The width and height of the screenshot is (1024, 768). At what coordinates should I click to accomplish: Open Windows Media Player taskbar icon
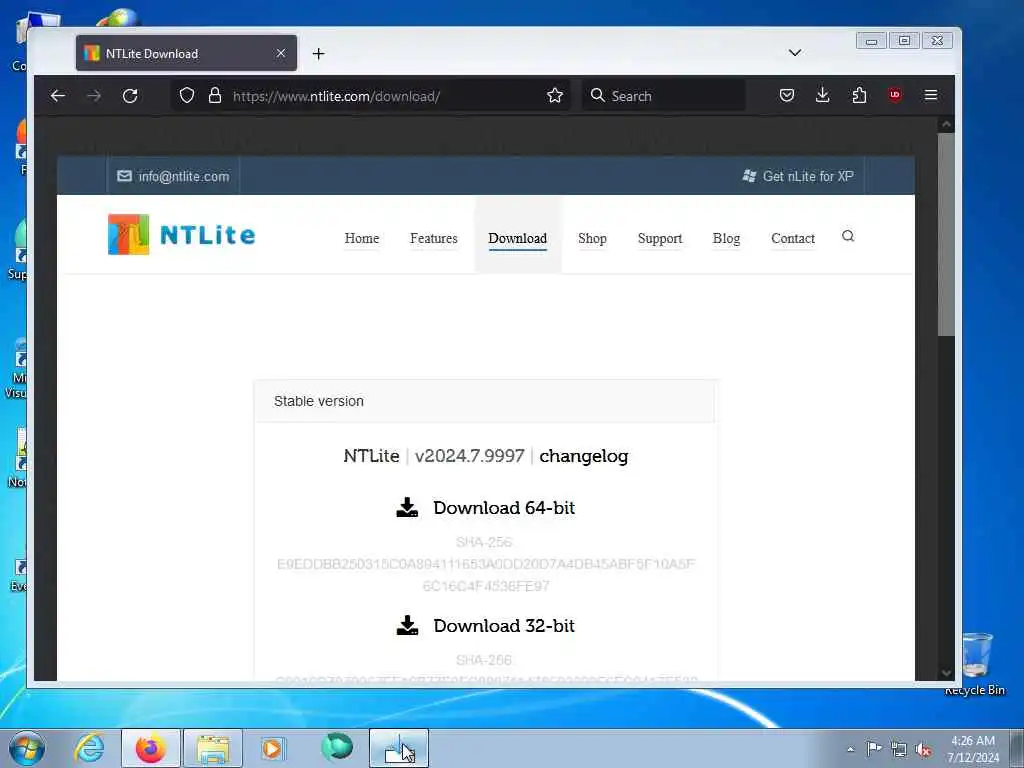coord(273,748)
